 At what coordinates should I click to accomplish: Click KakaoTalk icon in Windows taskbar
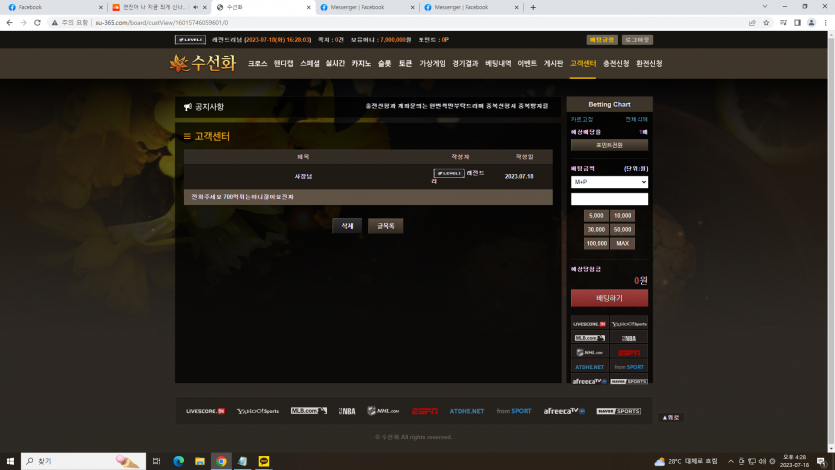pyautogui.click(x=264, y=461)
